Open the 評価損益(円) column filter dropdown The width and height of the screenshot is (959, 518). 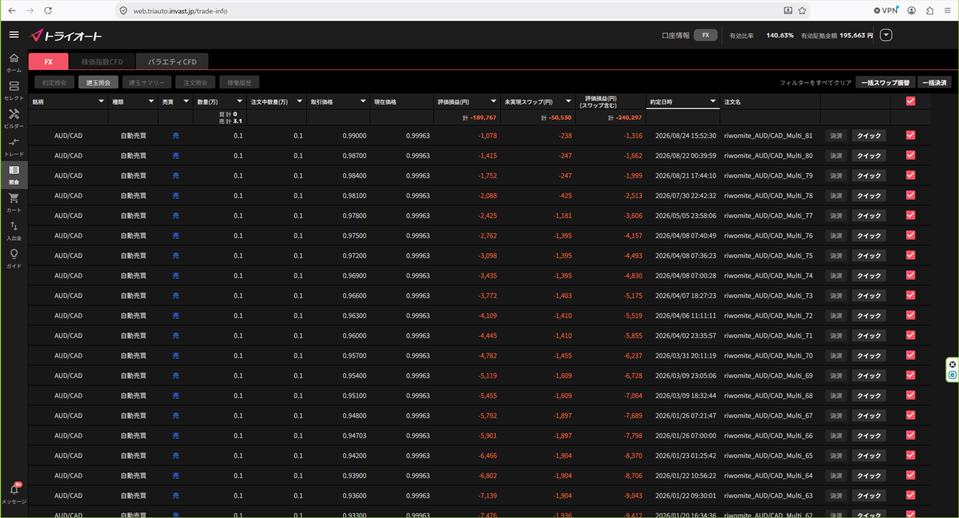pyautogui.click(x=493, y=102)
